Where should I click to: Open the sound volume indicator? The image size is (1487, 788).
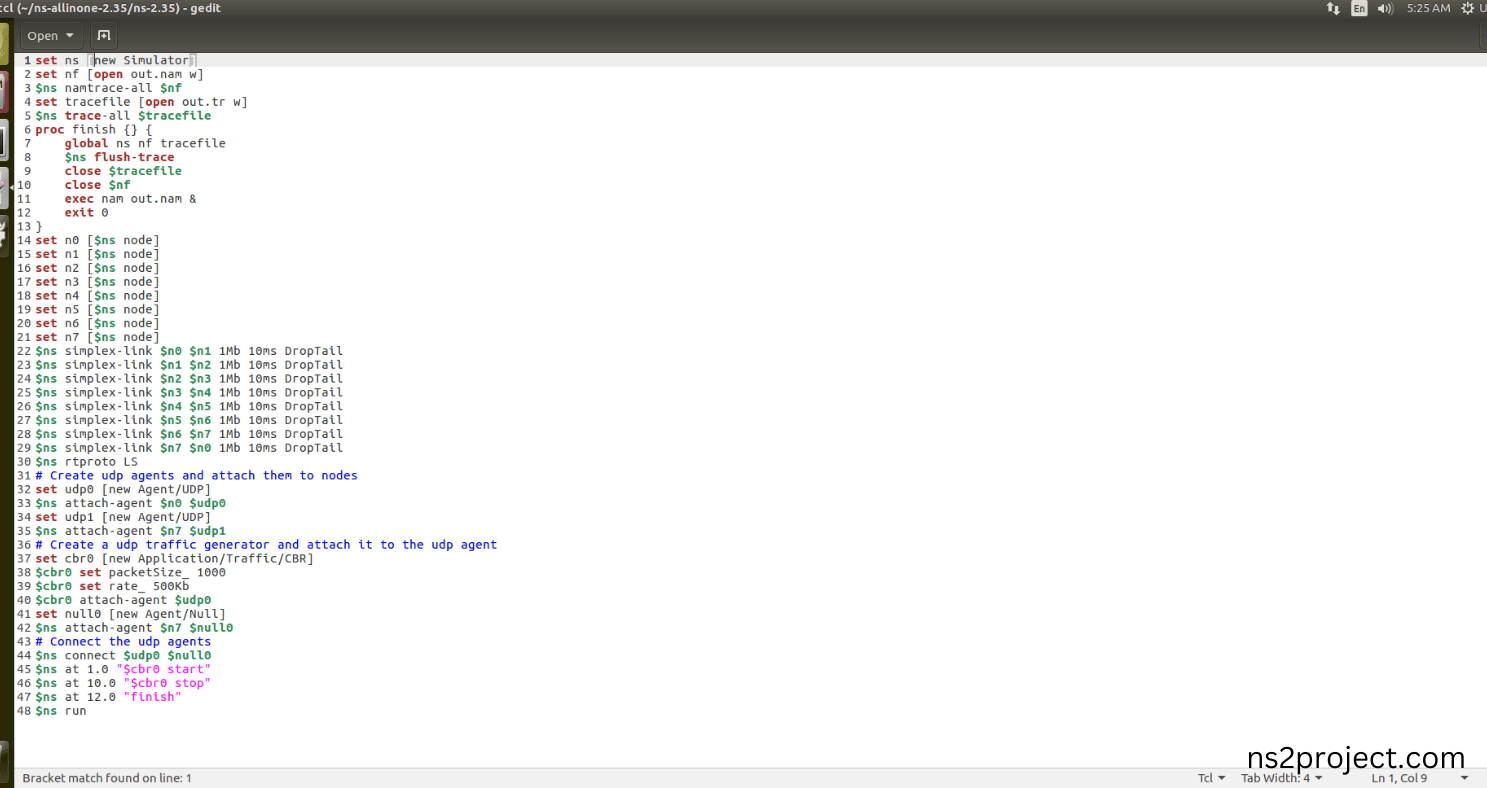click(x=1385, y=8)
